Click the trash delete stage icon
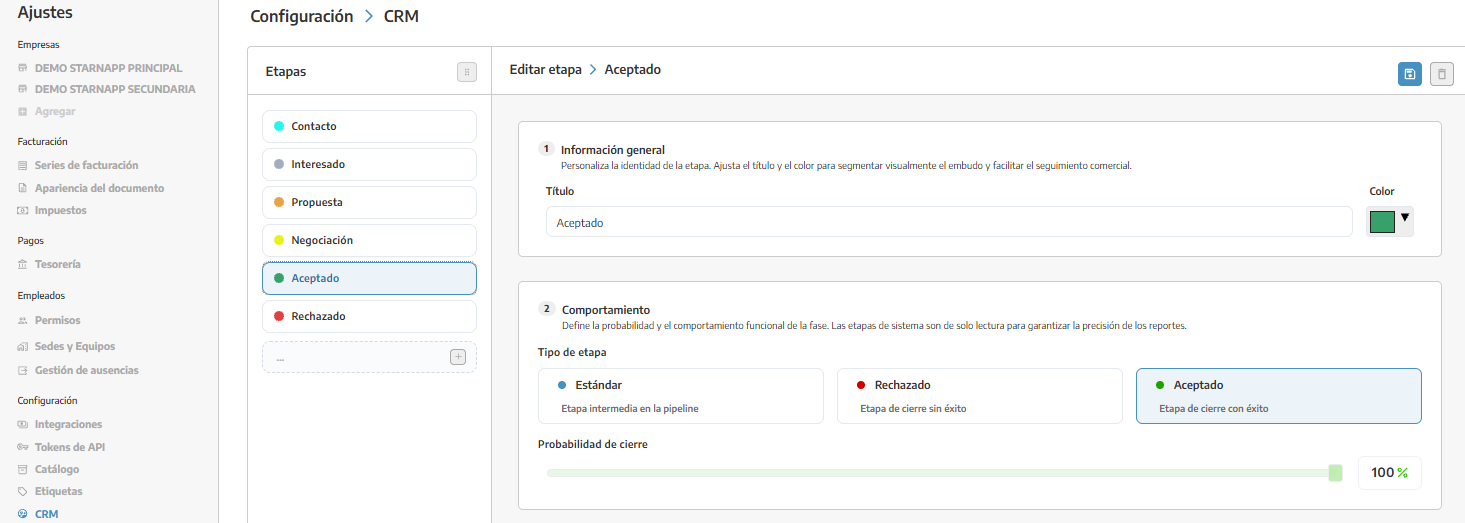This screenshot has width=1465, height=523. (x=1442, y=74)
